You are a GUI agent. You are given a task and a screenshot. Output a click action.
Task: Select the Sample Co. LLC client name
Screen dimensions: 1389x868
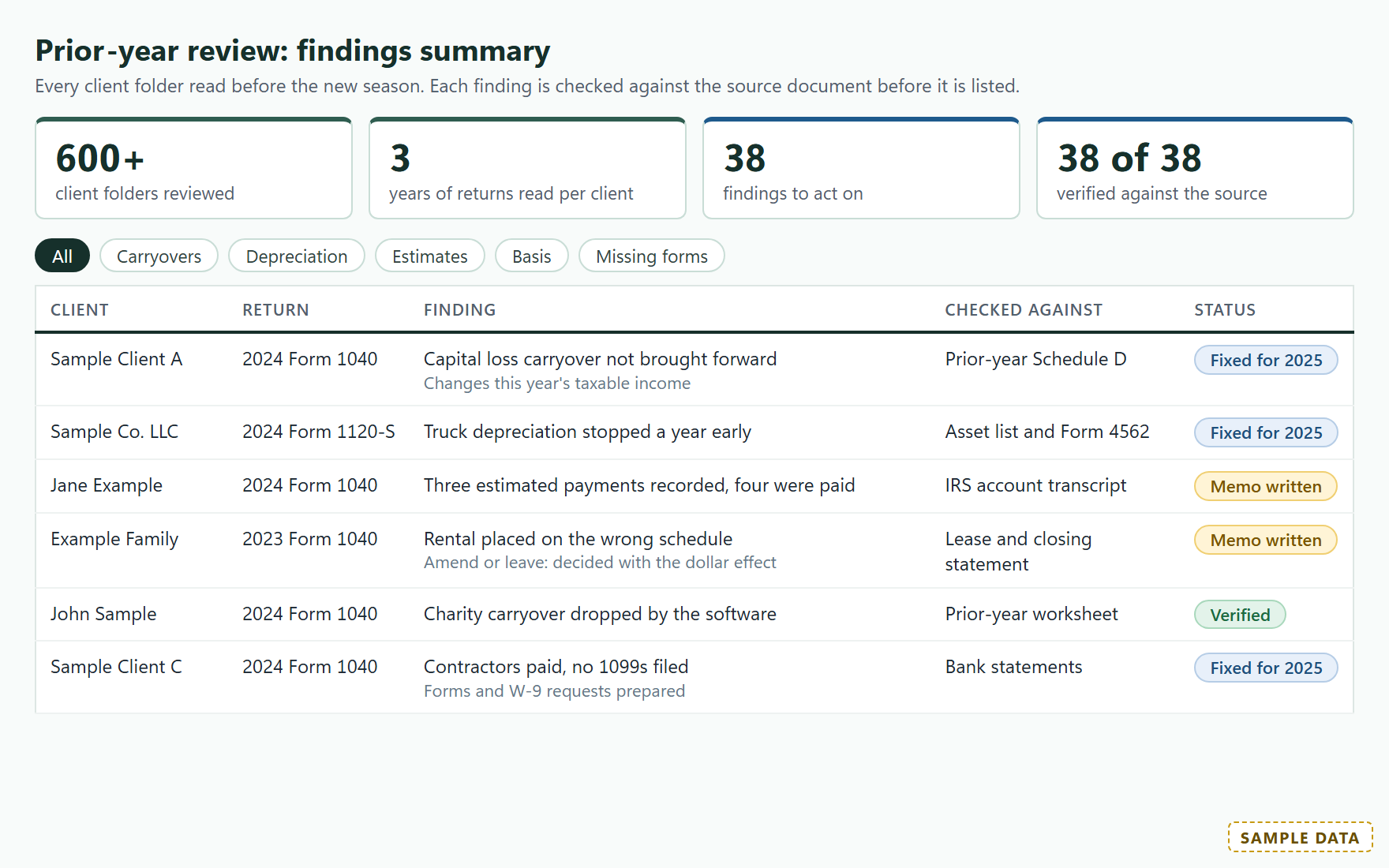click(x=114, y=432)
